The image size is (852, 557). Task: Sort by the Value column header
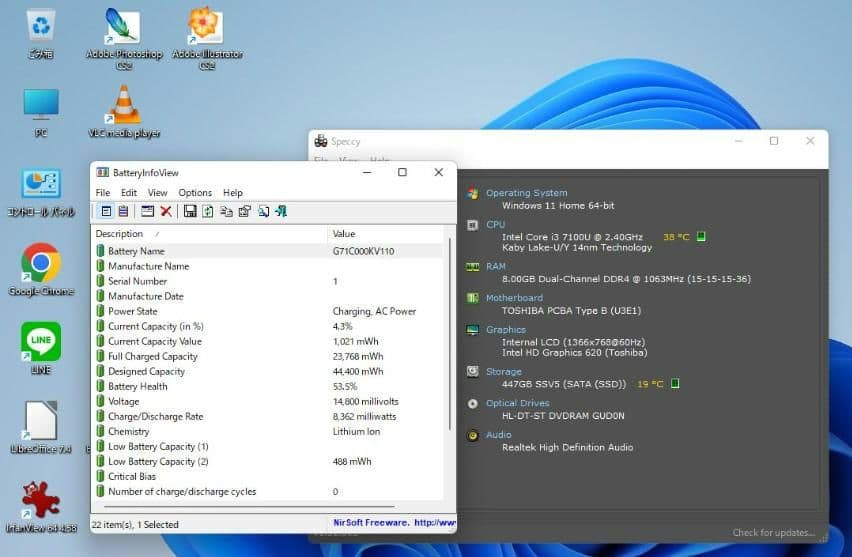(387, 234)
